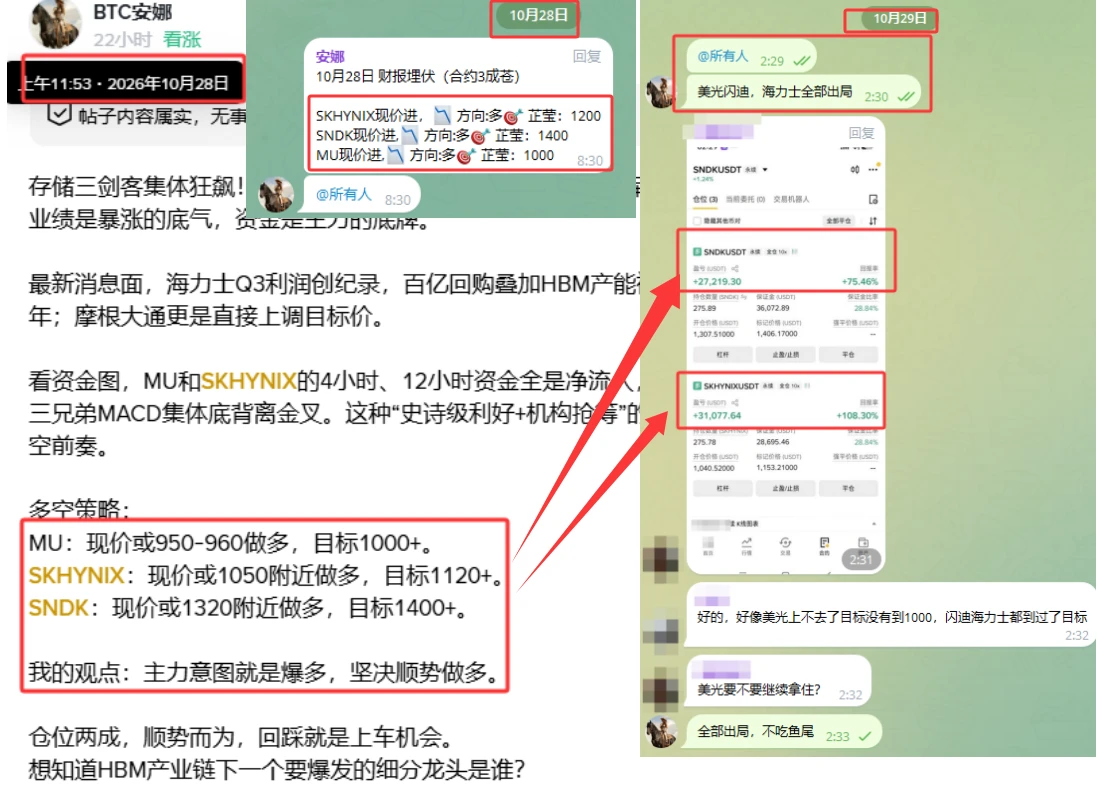Click 止盈/止损 under the SKHYNIXUSDT position
This screenshot has width=1097, height=785.
point(785,488)
